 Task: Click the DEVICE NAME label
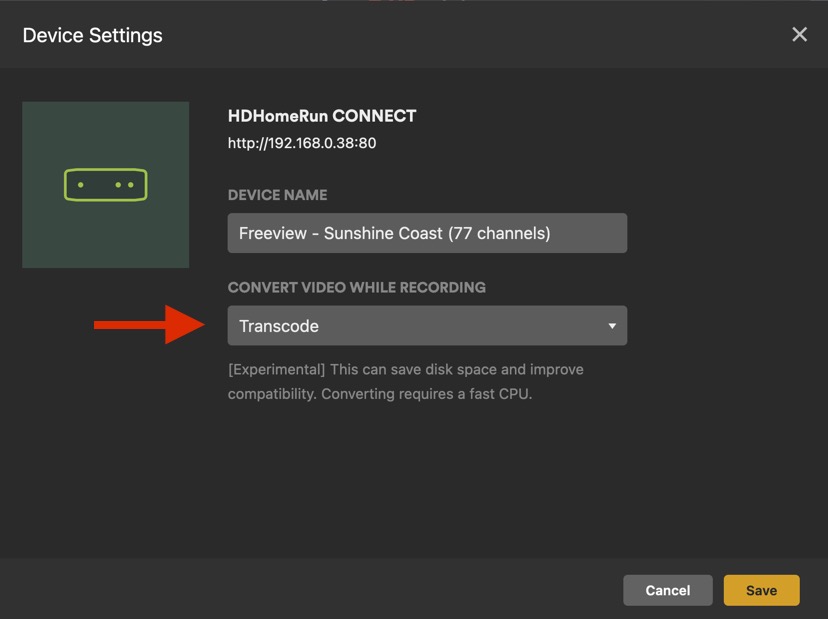pos(277,195)
